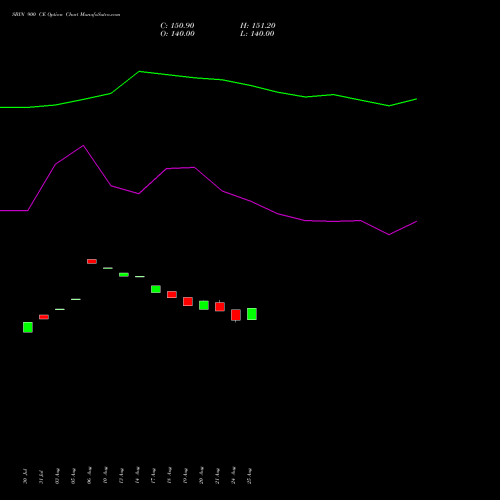Select the last green candle for 25 Aug

(252, 314)
